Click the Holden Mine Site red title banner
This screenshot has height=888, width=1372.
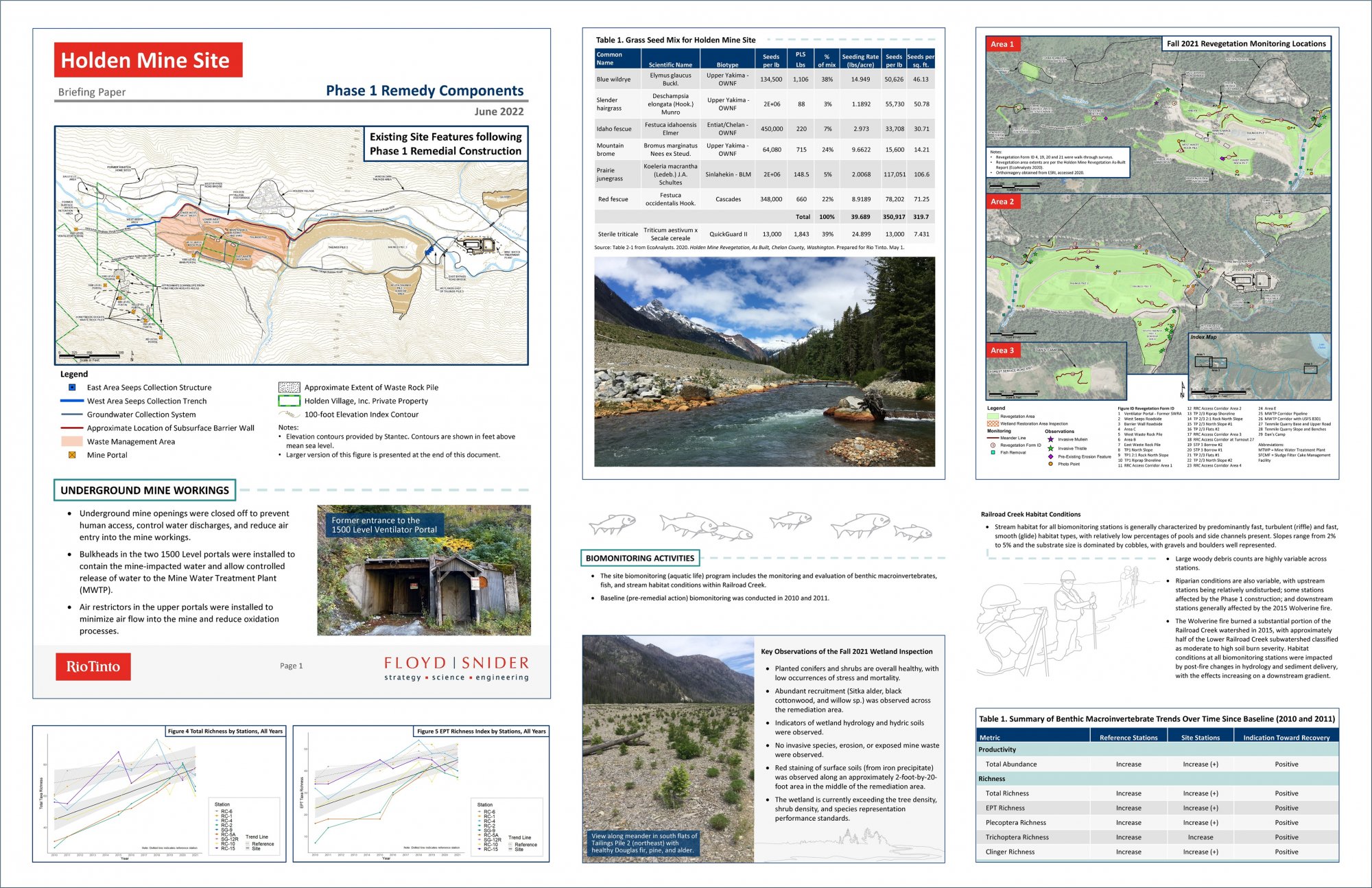point(148,60)
